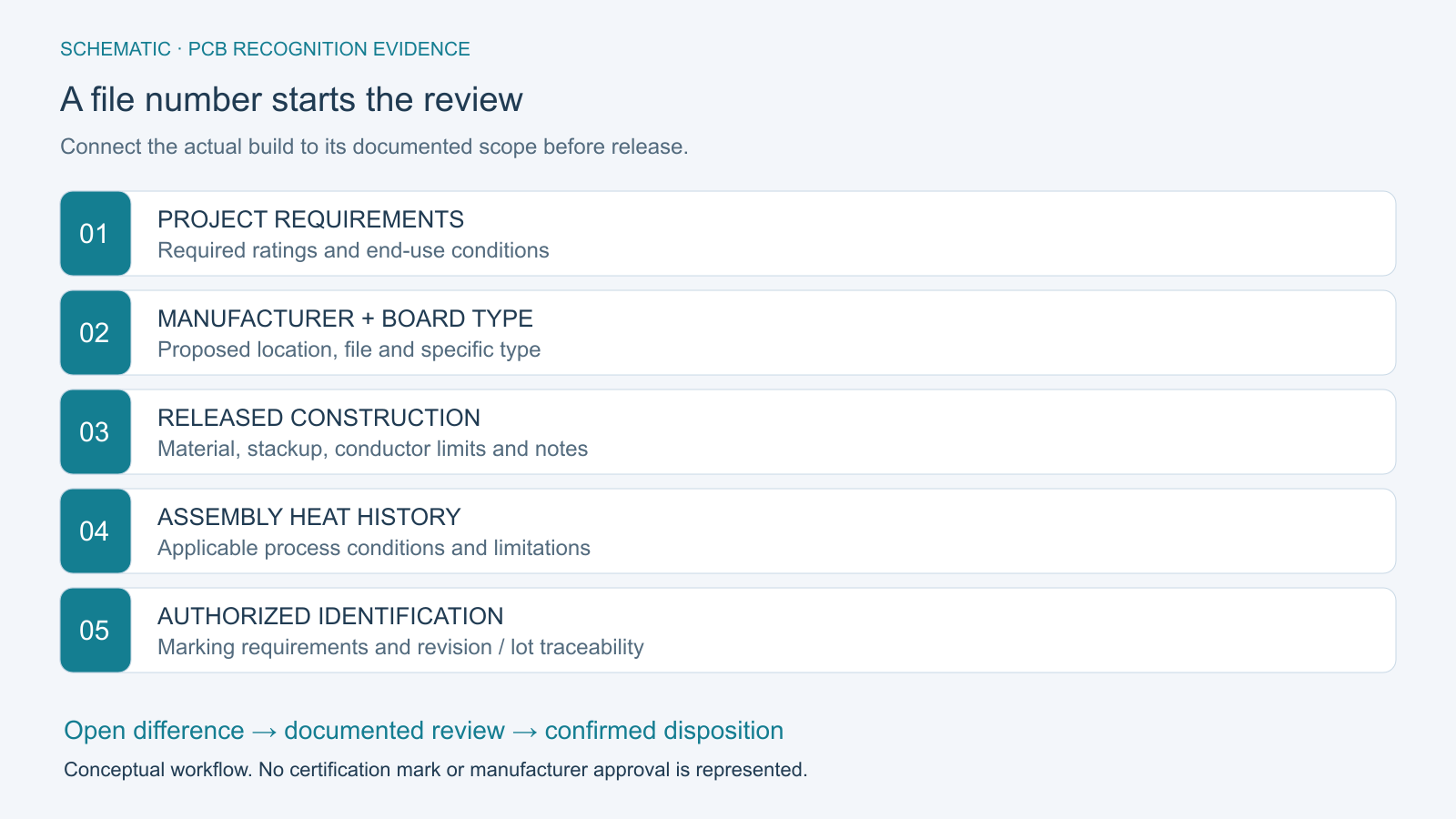This screenshot has width=1456, height=819.
Task: Click 'Material, stackup, conductor limits and notes'
Action: 372,449
